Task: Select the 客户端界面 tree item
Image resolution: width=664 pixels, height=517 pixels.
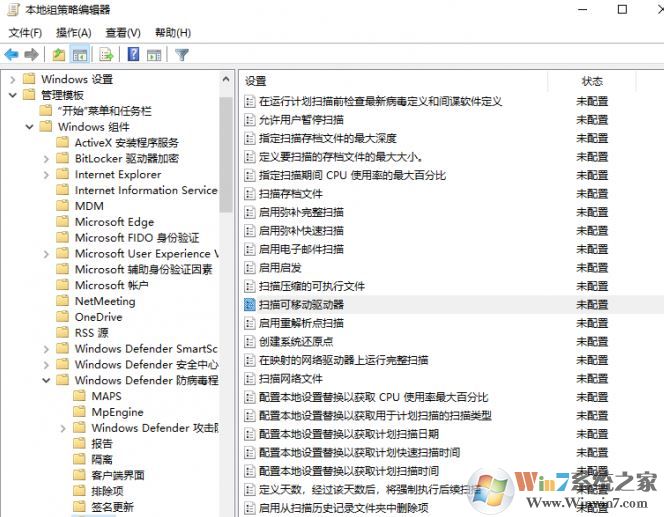Action: point(118,475)
